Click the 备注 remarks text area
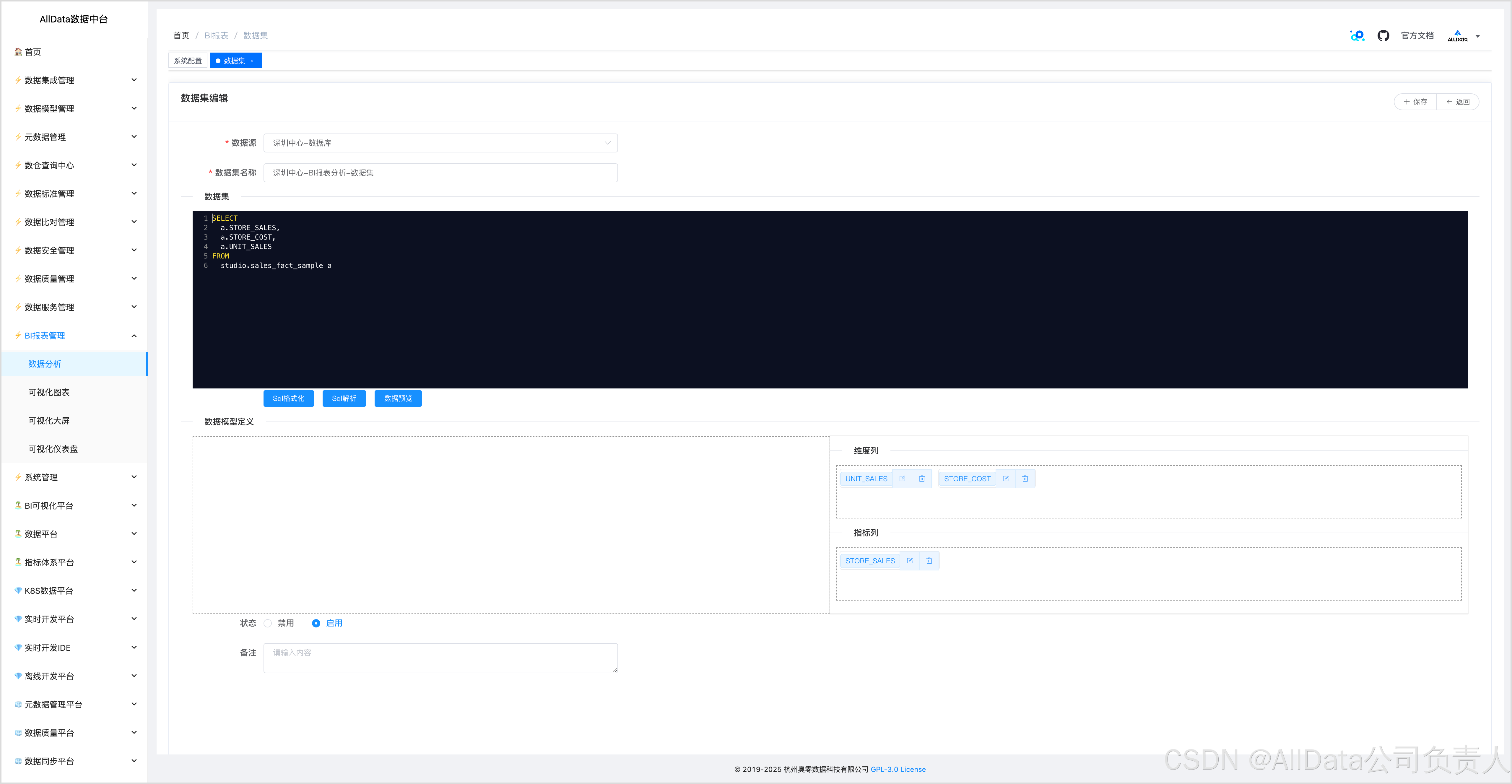The height and width of the screenshot is (784, 1512). [440, 658]
